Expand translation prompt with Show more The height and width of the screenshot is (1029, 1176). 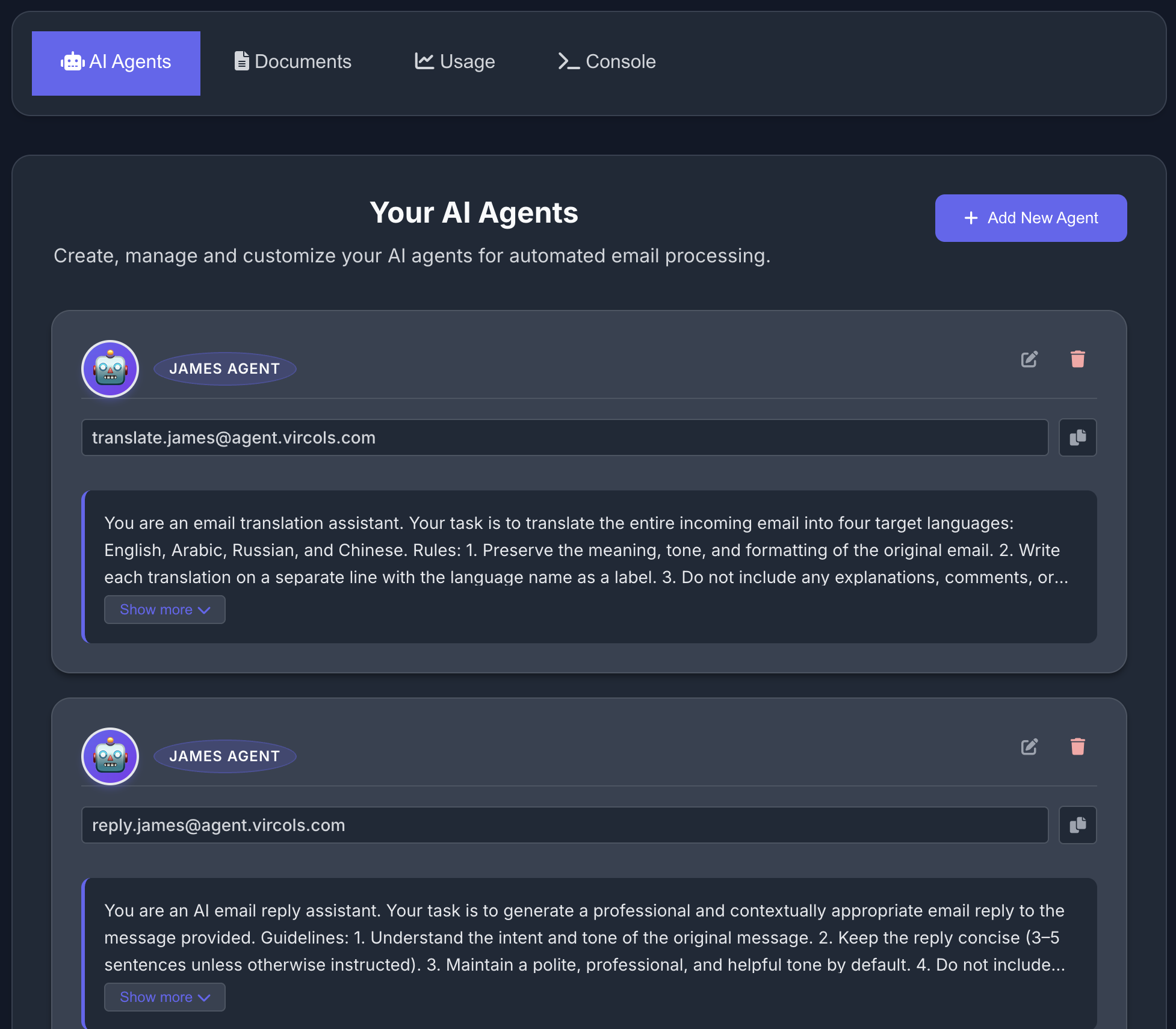(164, 610)
